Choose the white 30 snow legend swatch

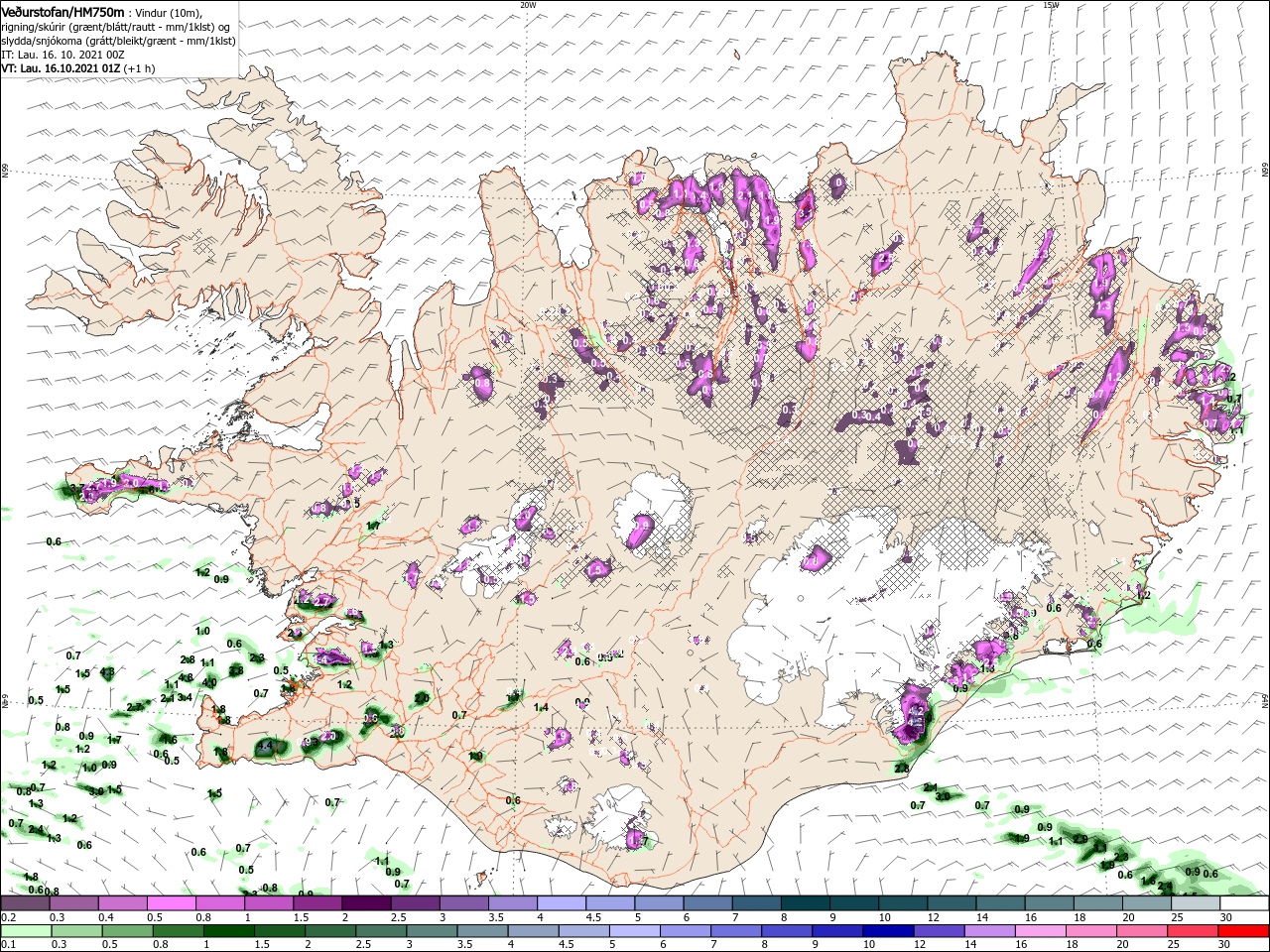coord(1243,903)
